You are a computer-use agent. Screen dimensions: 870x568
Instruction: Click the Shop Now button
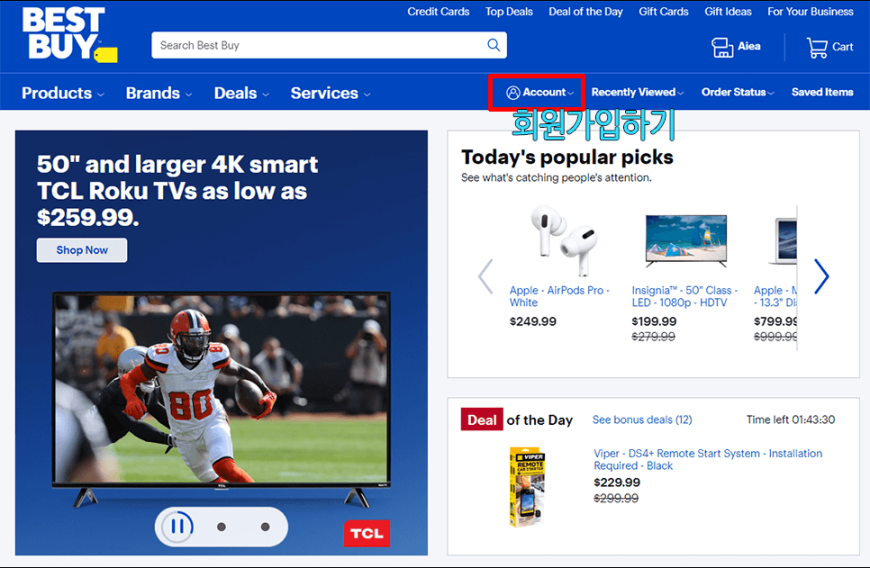[x=82, y=250]
